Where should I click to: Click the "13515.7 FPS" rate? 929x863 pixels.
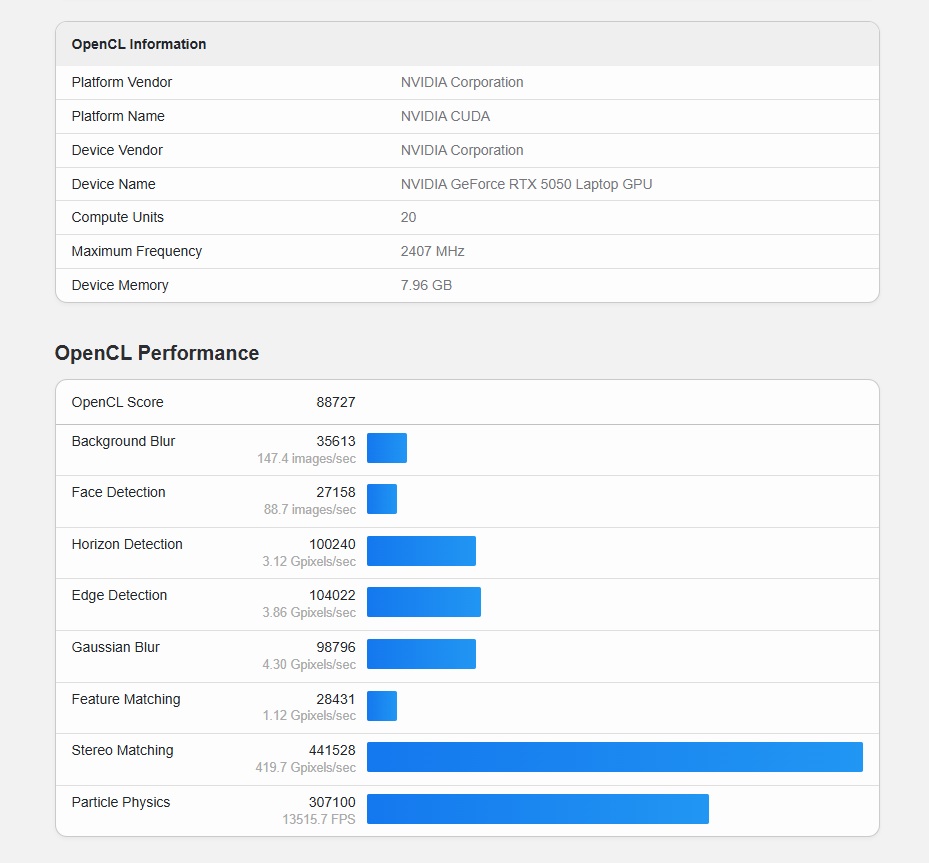(x=319, y=820)
